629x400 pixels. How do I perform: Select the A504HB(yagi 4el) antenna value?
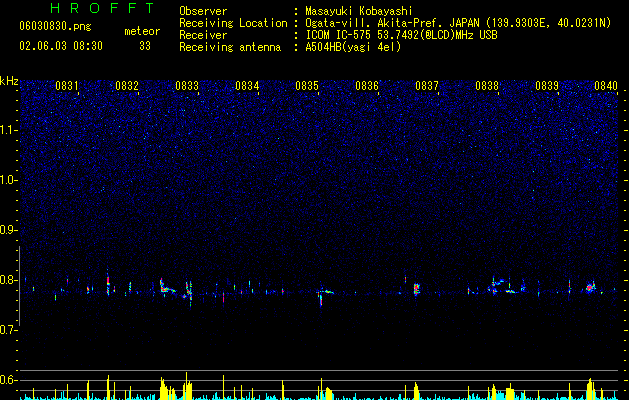click(353, 47)
